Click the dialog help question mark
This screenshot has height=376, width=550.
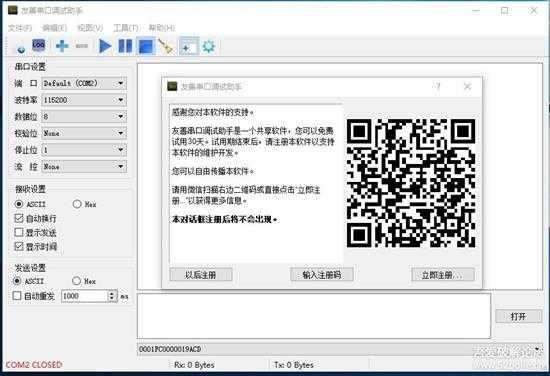click(438, 86)
